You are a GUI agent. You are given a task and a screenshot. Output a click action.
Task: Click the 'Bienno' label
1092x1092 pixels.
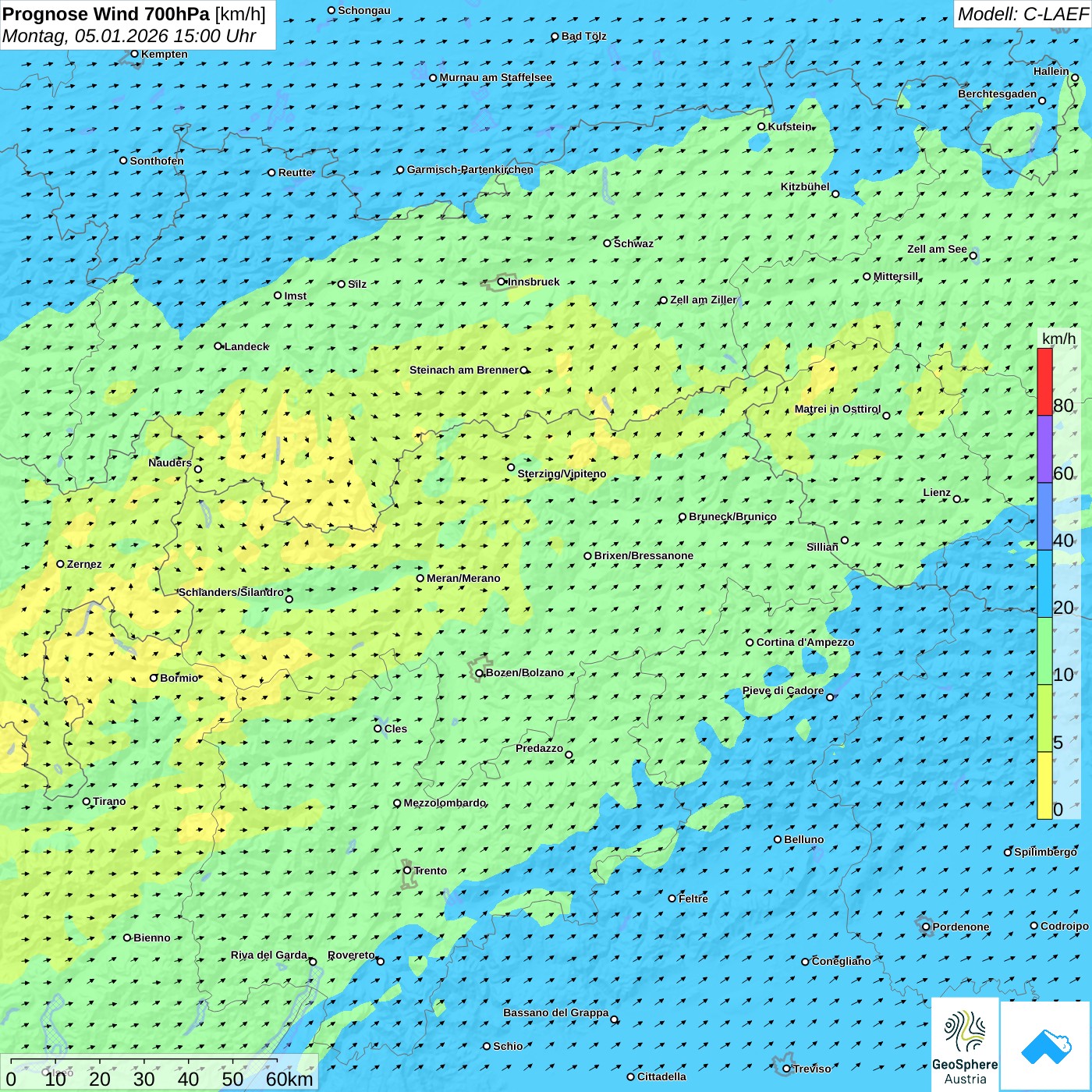[152, 938]
